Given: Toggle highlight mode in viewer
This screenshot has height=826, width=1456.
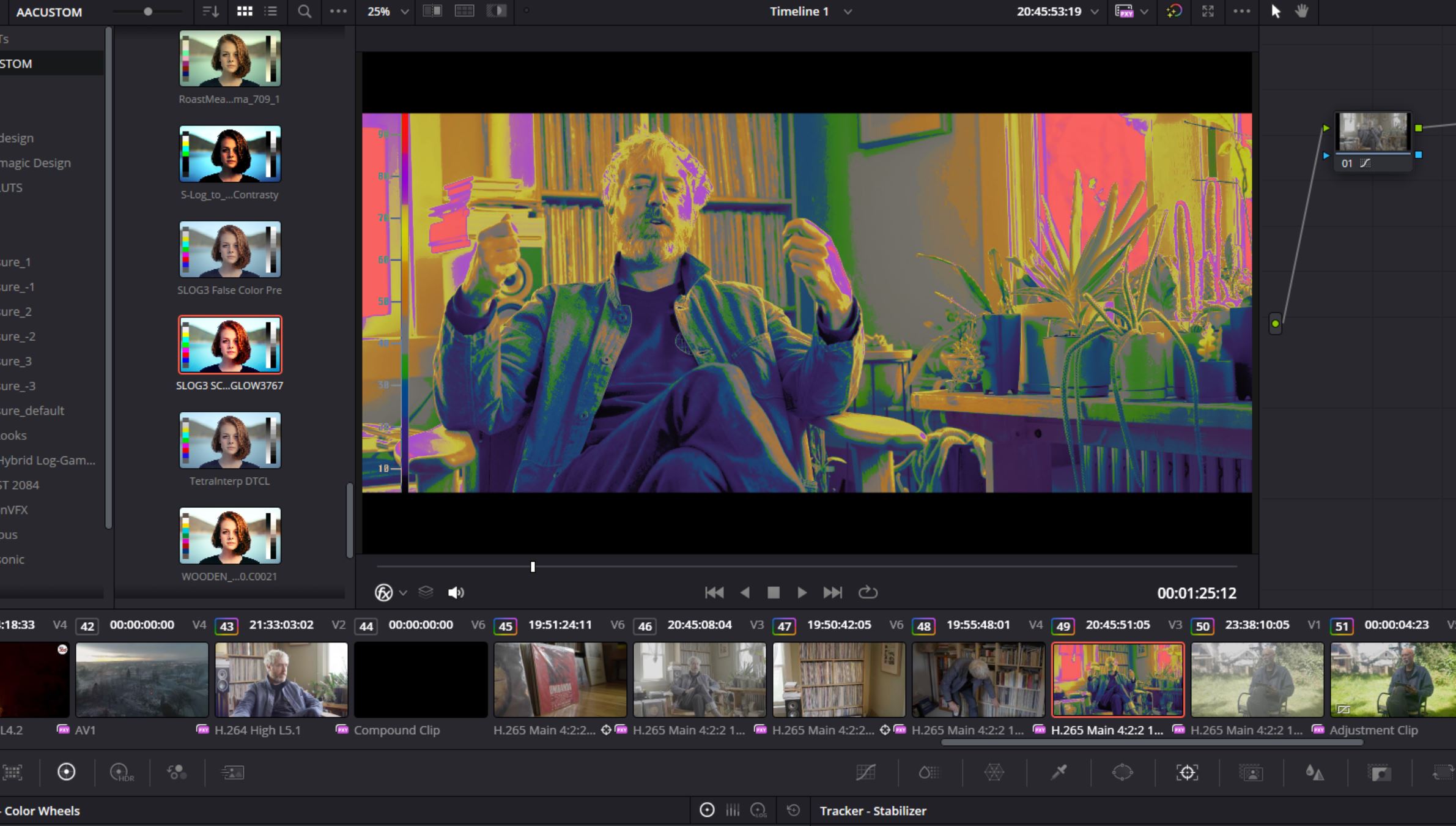Looking at the screenshot, I should [x=496, y=11].
